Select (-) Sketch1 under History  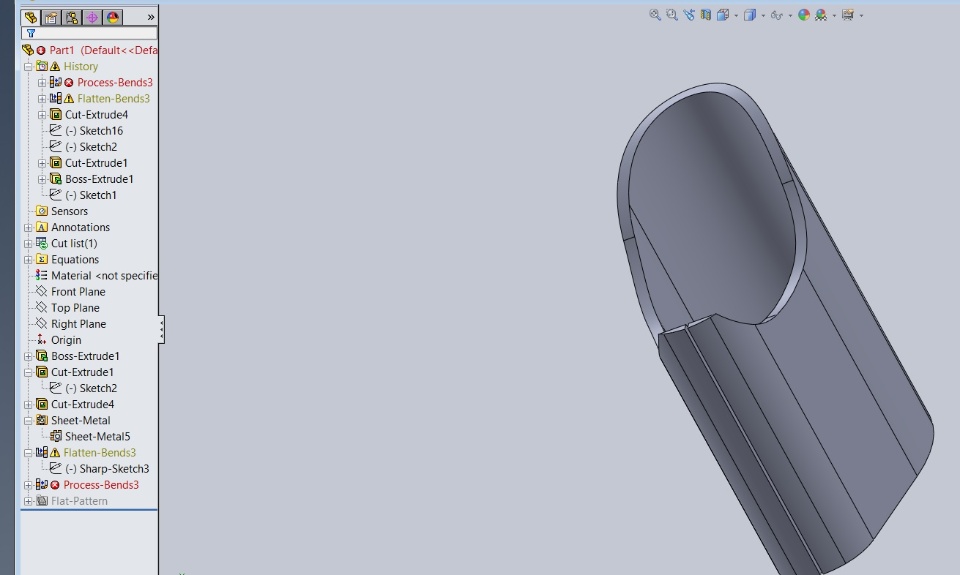click(x=91, y=195)
